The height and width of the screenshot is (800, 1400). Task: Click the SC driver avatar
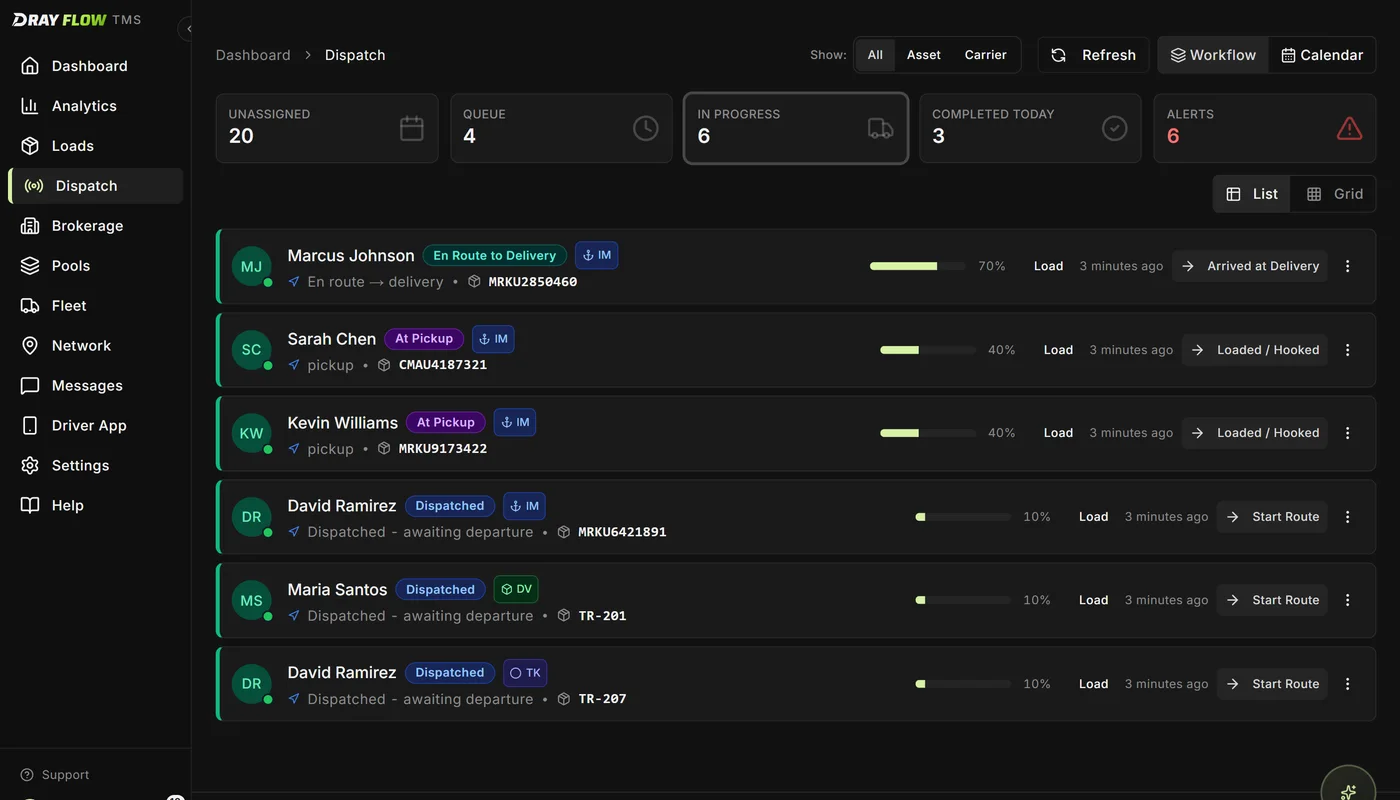point(252,350)
